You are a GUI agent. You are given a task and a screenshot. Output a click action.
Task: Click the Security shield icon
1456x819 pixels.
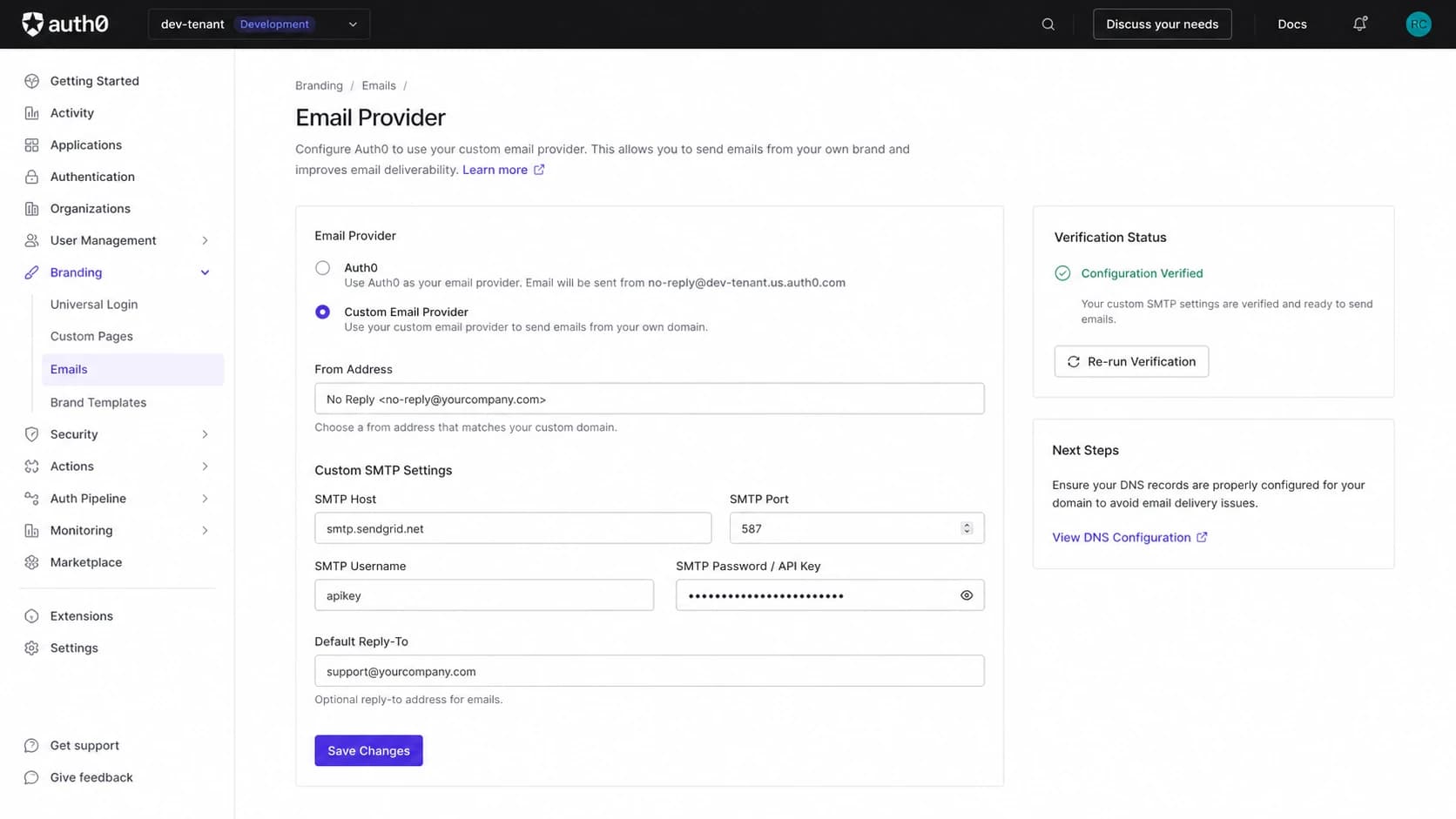(x=32, y=434)
